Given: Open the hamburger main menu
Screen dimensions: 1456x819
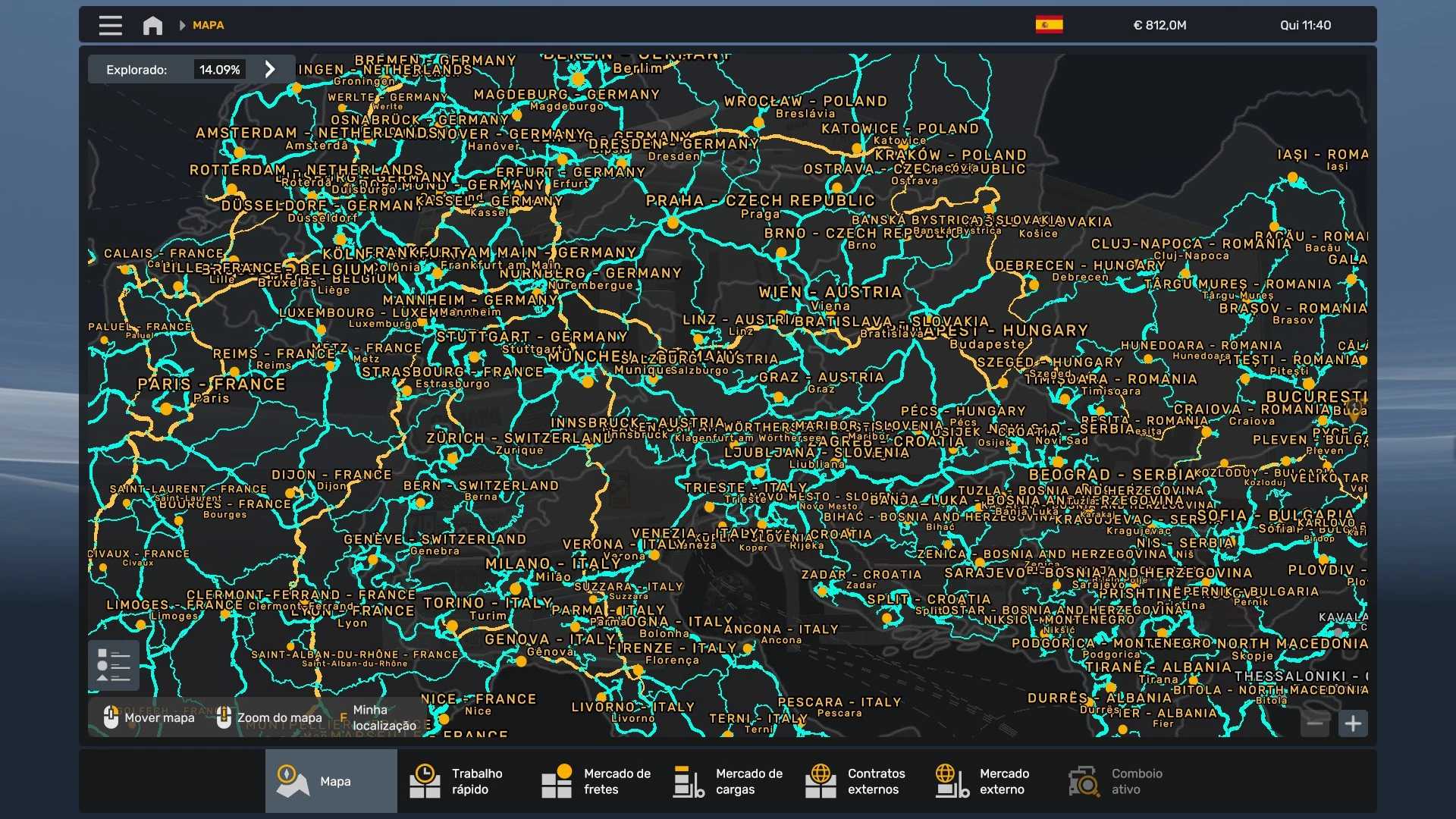Looking at the screenshot, I should click(110, 26).
